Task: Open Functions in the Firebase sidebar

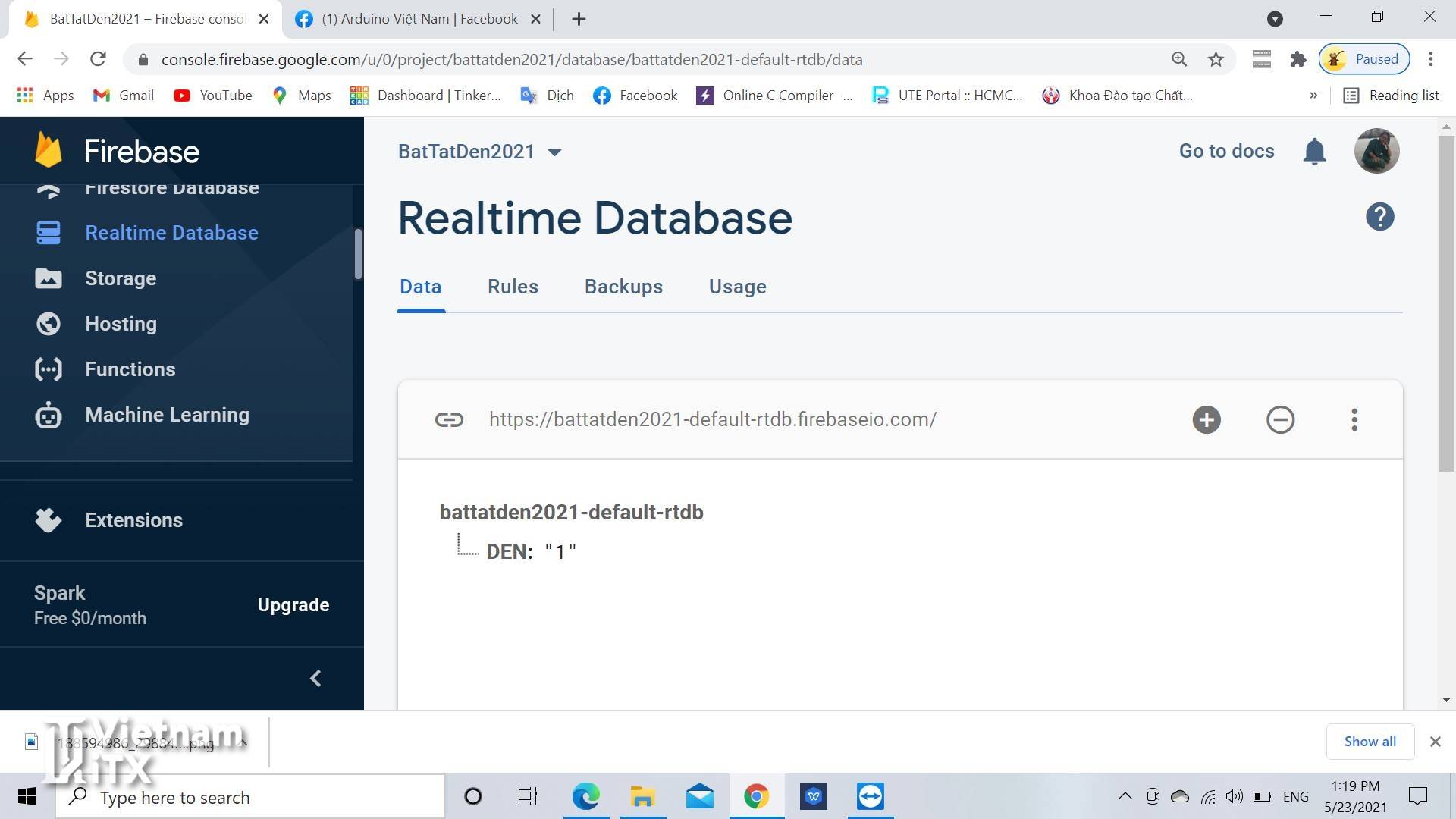Action: [130, 369]
